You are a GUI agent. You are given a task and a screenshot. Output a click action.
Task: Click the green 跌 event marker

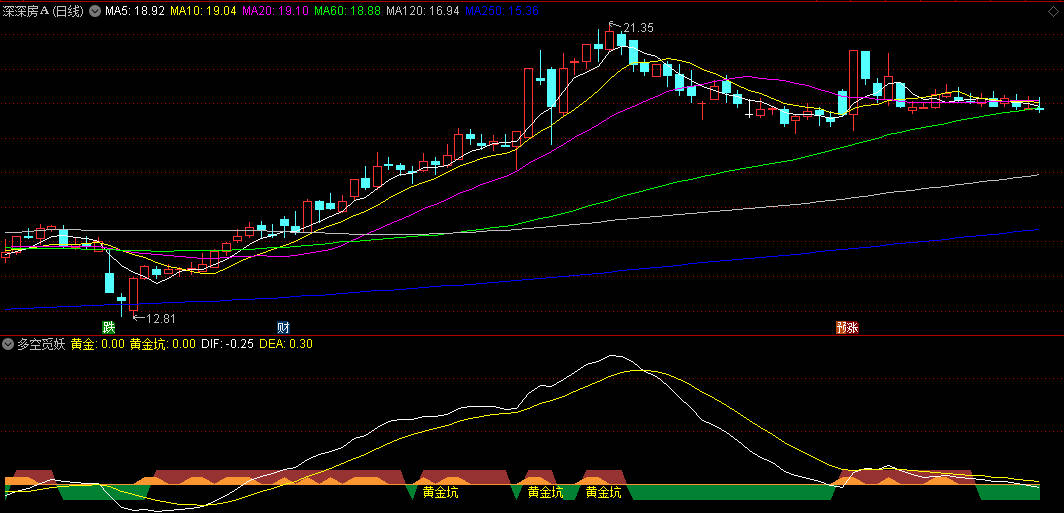[x=108, y=327]
